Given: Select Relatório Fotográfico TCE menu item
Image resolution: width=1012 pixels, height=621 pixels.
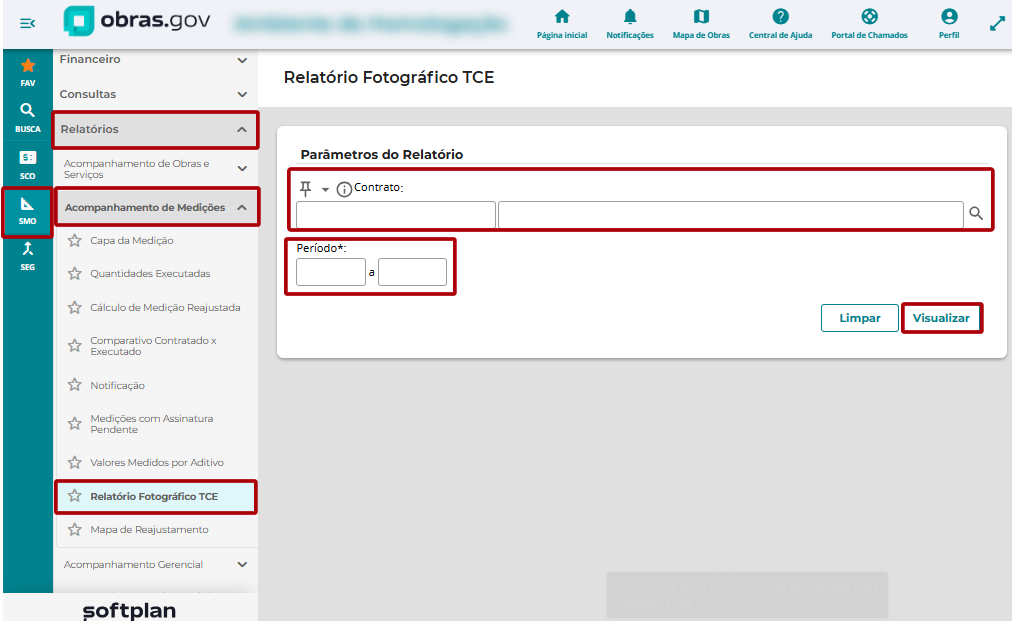Looking at the screenshot, I should (155, 496).
